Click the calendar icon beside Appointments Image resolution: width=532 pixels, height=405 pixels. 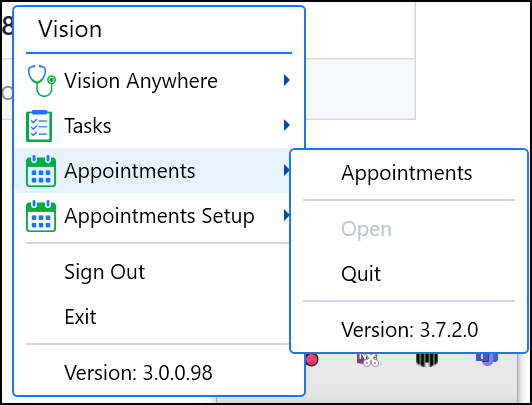(x=41, y=171)
